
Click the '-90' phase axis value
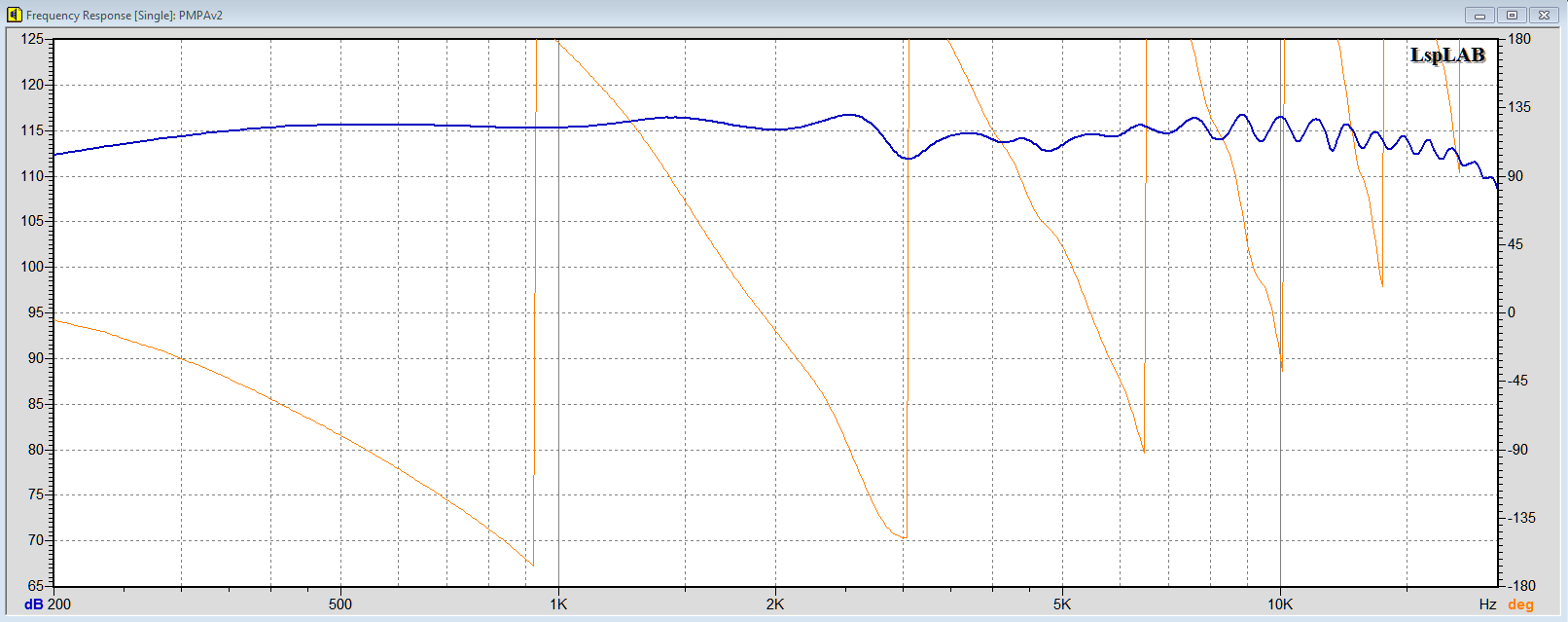pos(1517,450)
